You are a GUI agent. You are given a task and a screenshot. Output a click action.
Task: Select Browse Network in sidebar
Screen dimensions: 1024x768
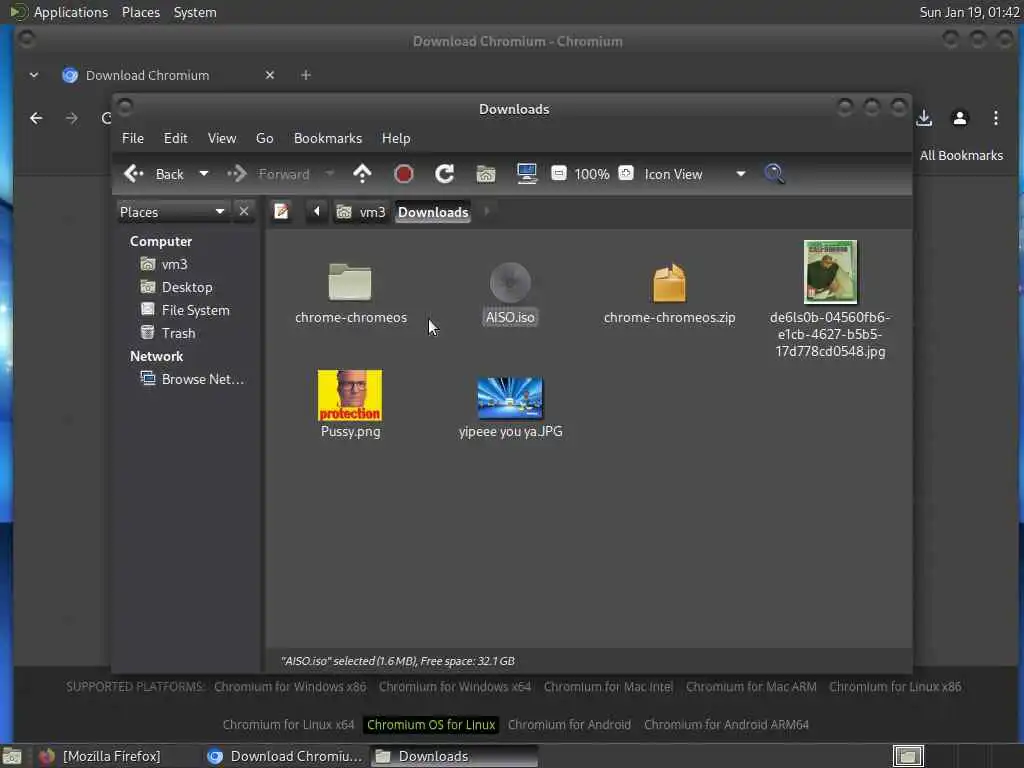(x=192, y=379)
